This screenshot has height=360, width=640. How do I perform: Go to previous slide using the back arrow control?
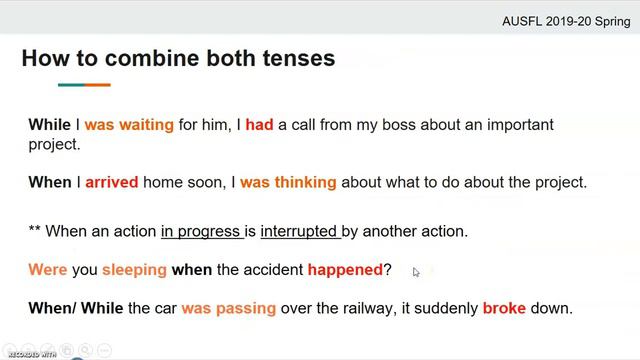pos(9,350)
